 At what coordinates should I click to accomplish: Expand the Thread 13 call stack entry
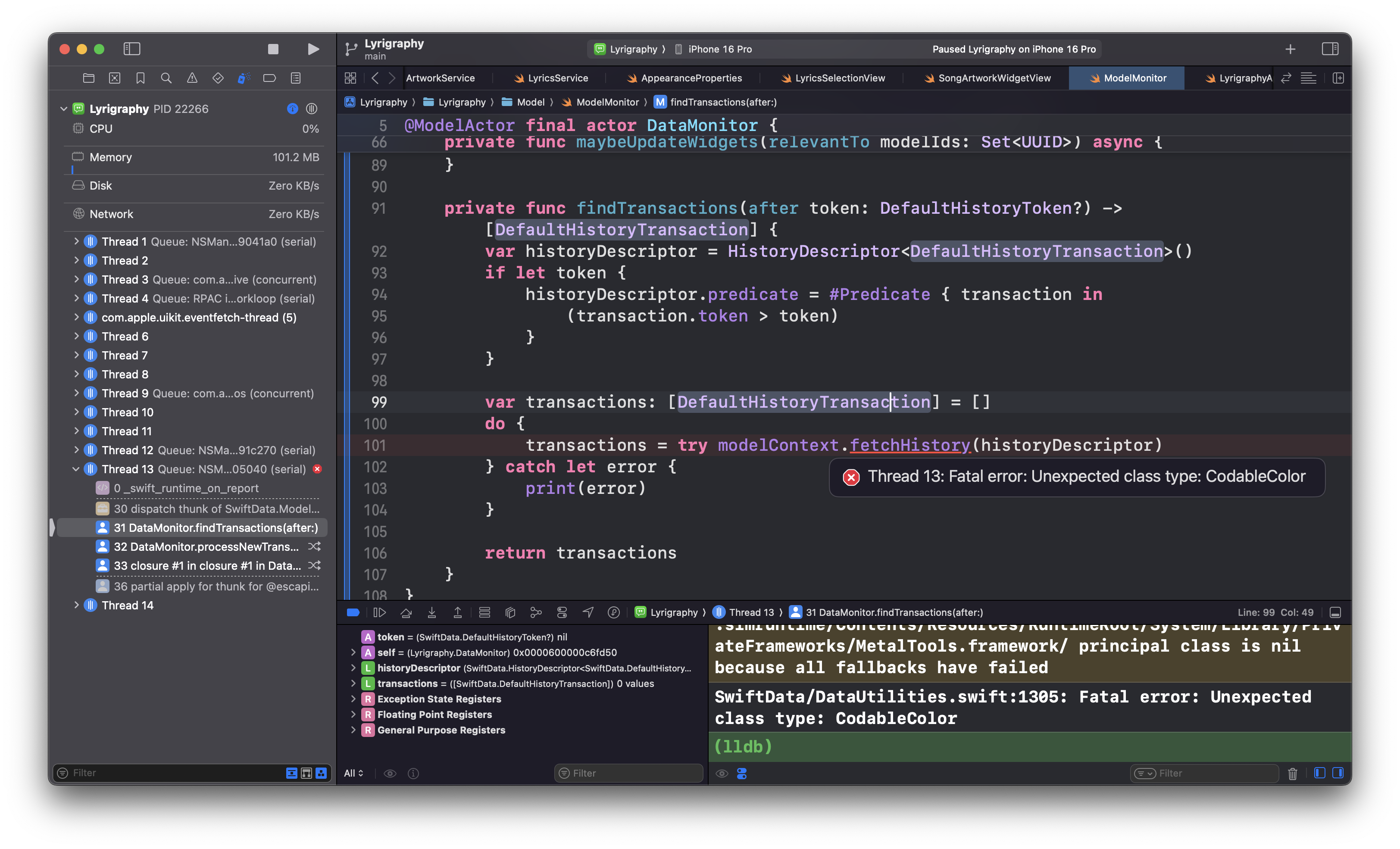(75, 468)
